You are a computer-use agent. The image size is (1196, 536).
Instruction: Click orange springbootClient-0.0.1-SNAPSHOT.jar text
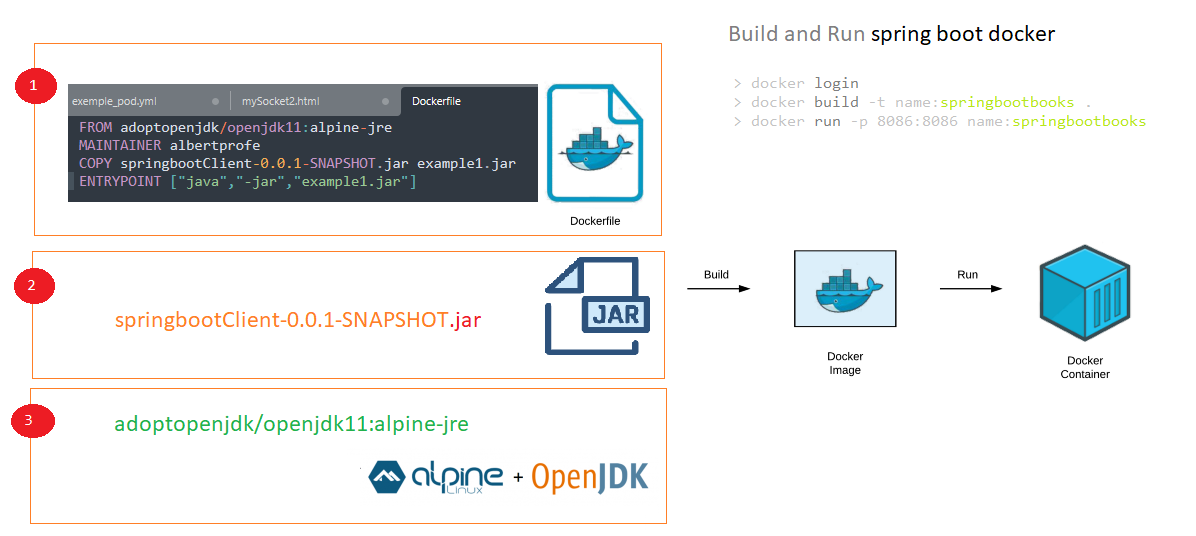pyautogui.click(x=297, y=320)
